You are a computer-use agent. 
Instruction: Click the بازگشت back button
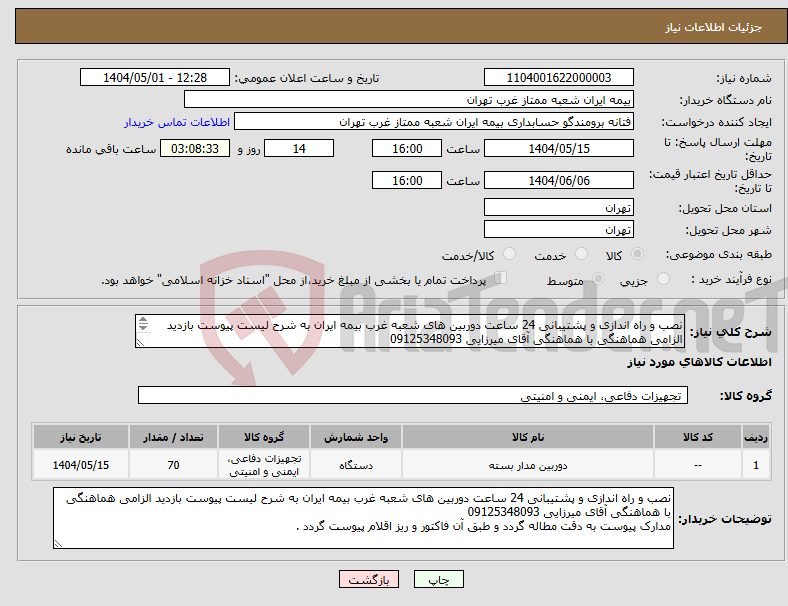tap(369, 579)
